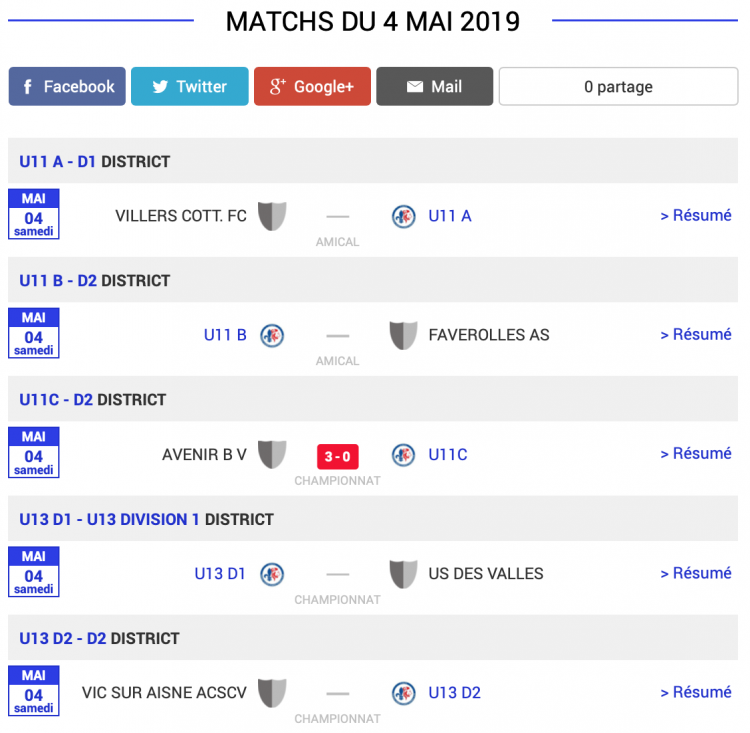Click the U11 B club crest icon
Viewport: 750px width, 733px height.
pyautogui.click(x=272, y=335)
